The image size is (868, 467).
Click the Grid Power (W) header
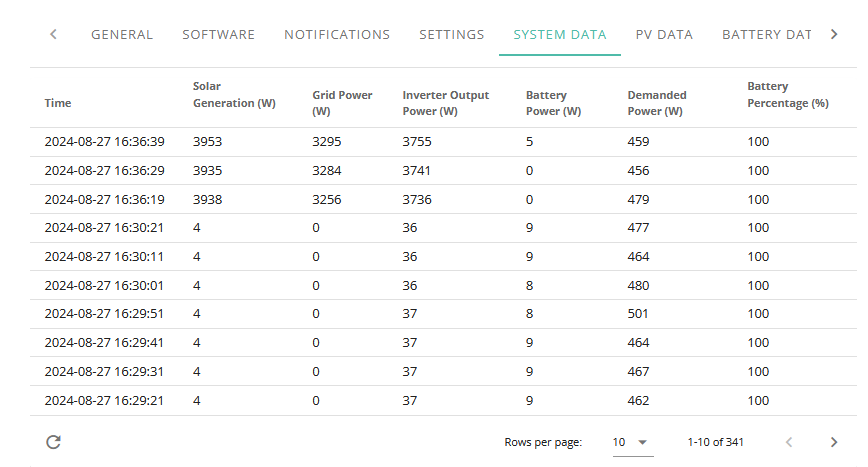pos(342,103)
